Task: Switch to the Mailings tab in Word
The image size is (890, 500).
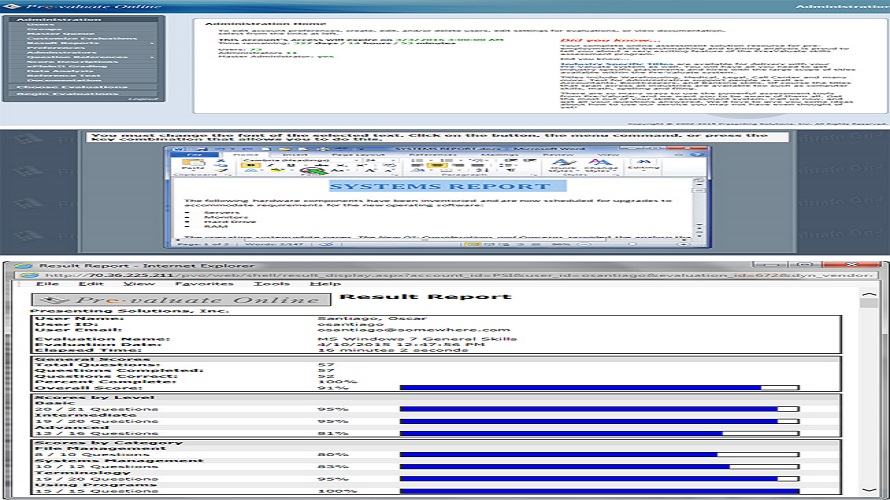Action: (x=499, y=154)
